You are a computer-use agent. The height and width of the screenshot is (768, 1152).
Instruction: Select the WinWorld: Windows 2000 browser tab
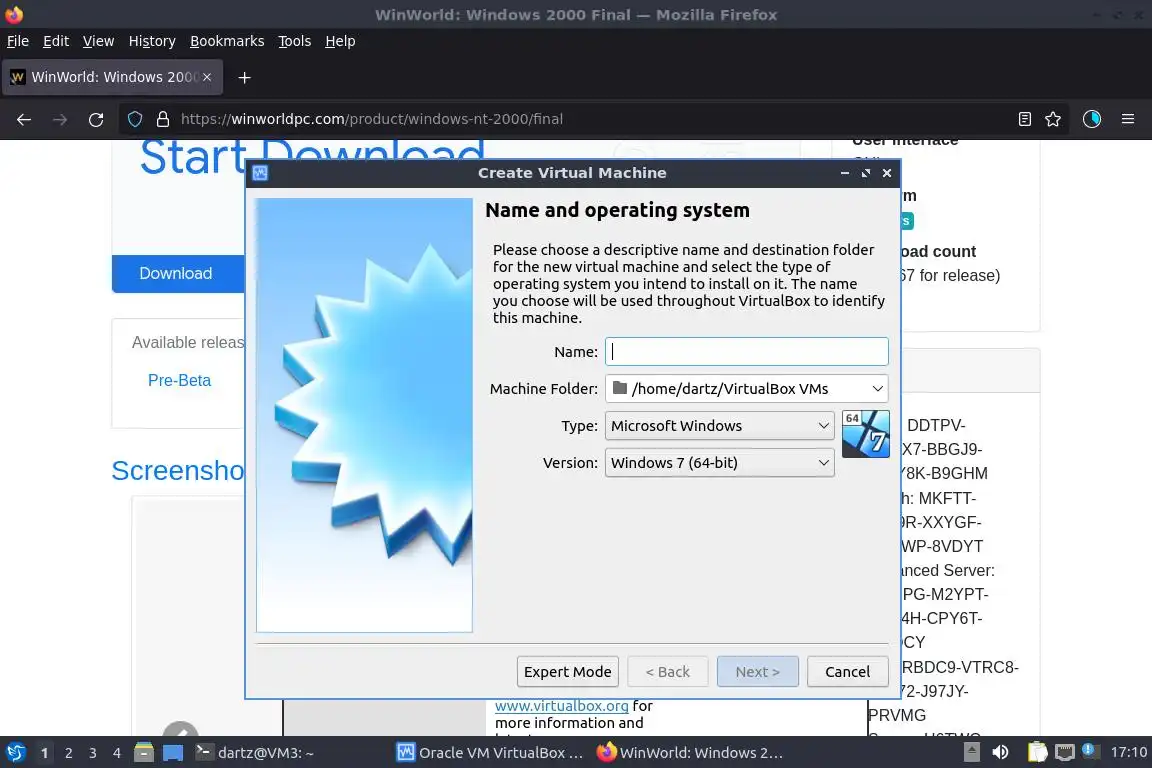(112, 77)
